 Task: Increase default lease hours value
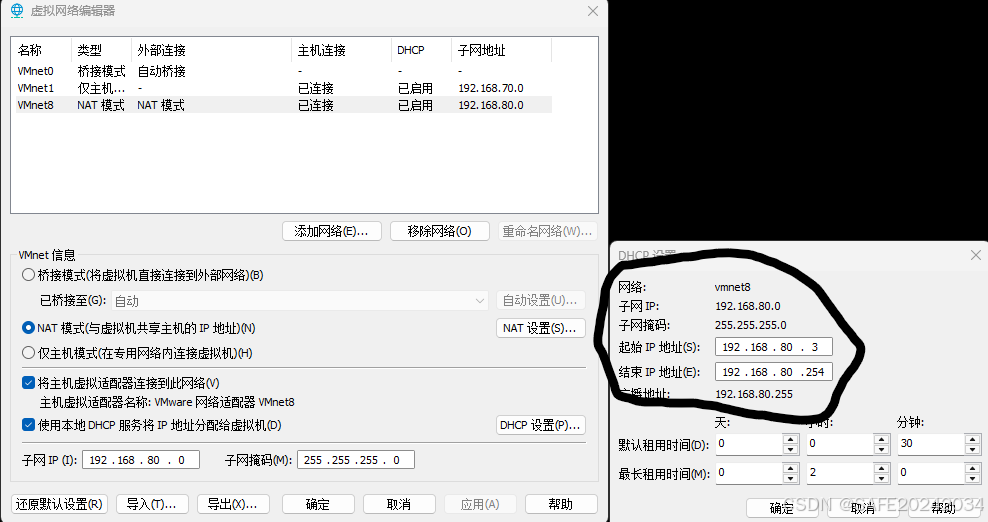(x=882, y=439)
